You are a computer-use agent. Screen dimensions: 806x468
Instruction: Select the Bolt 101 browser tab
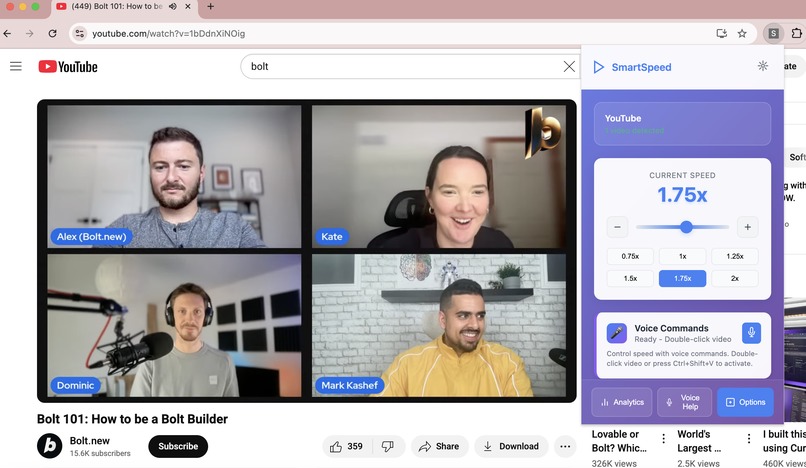tap(124, 6)
